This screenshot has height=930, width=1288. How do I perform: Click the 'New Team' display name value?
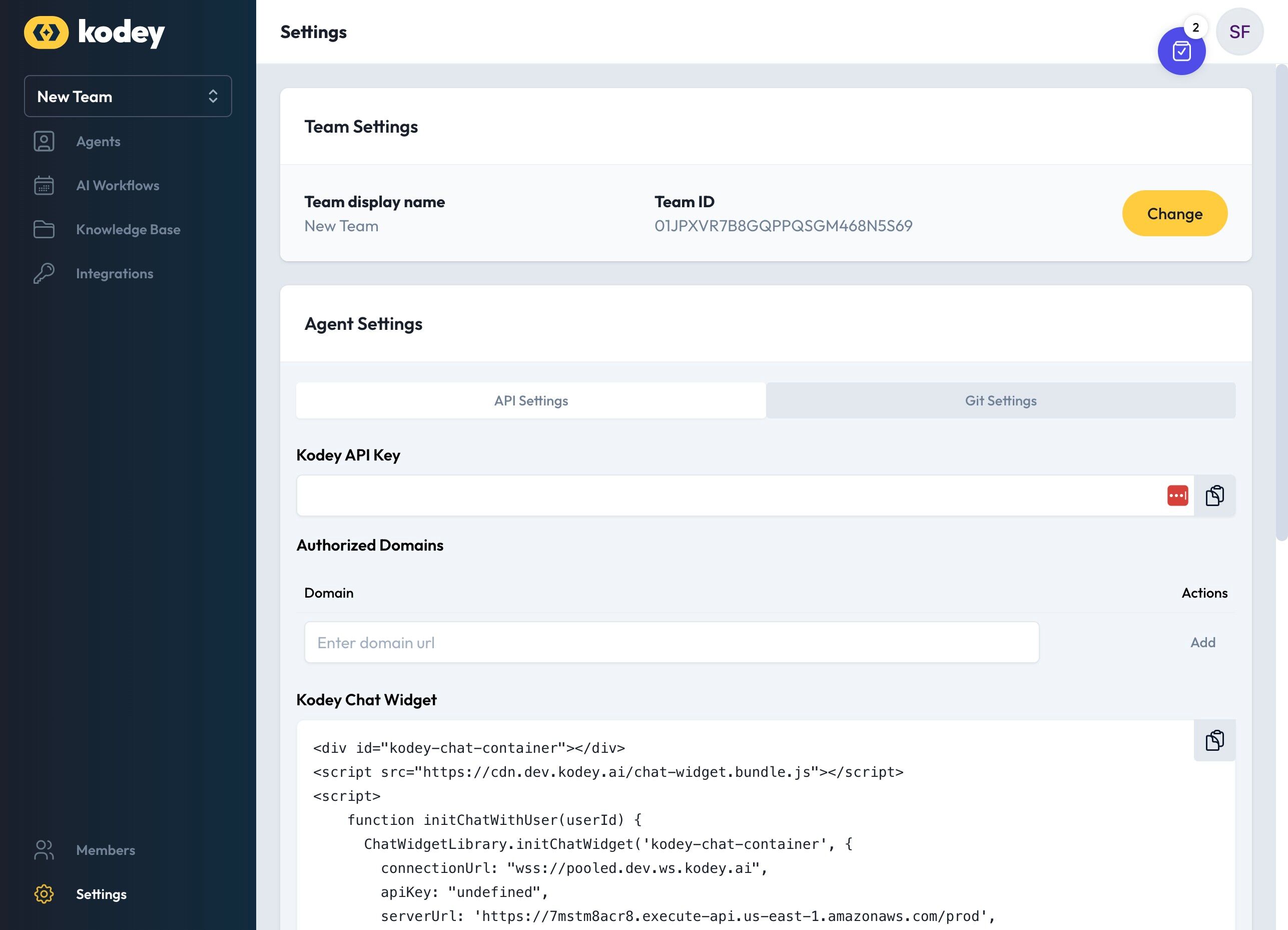tap(341, 226)
